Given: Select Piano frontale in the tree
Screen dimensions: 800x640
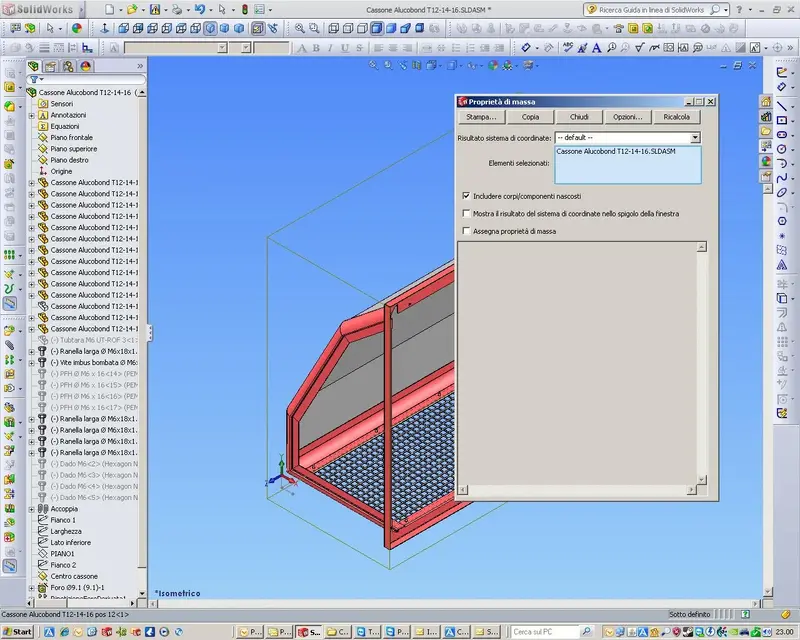Looking at the screenshot, I should pyautogui.click(x=71, y=137).
